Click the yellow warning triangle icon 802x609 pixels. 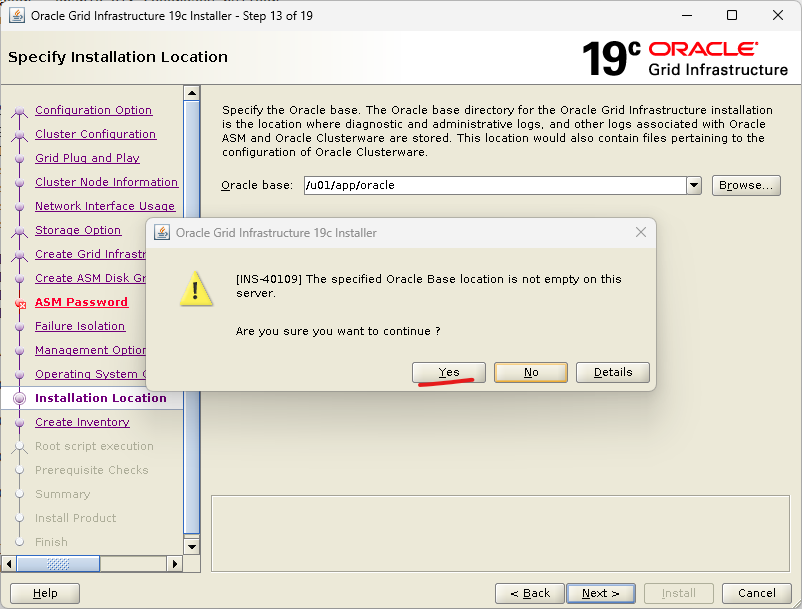(196, 289)
